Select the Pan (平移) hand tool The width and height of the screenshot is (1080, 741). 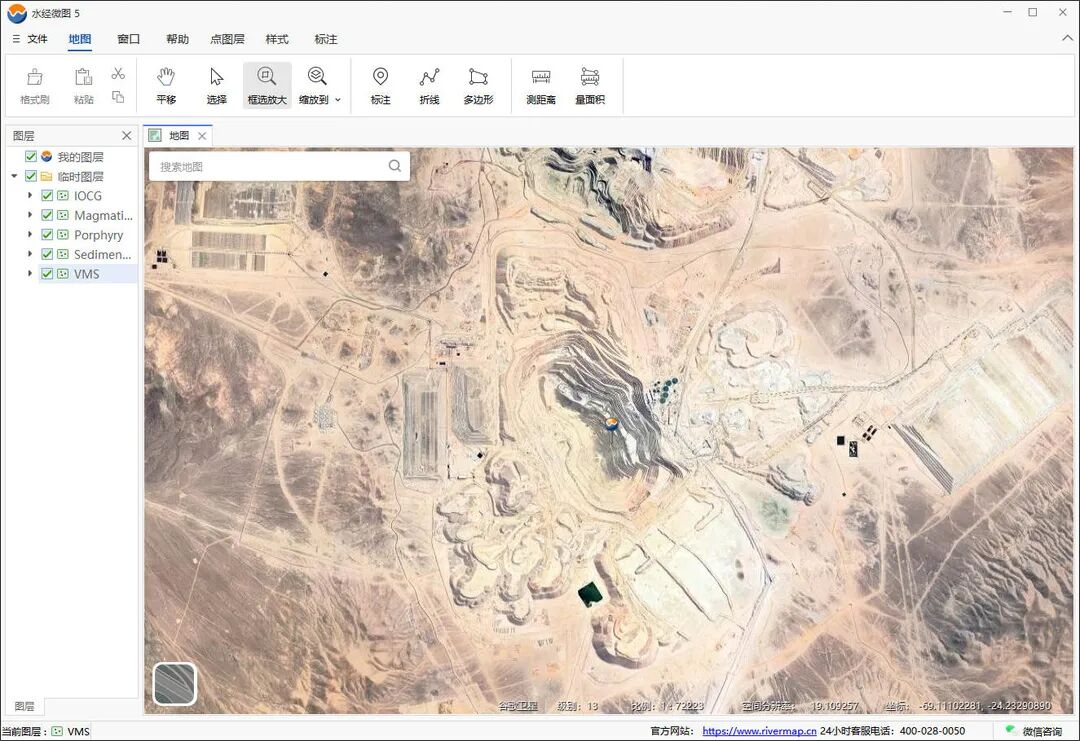click(166, 85)
